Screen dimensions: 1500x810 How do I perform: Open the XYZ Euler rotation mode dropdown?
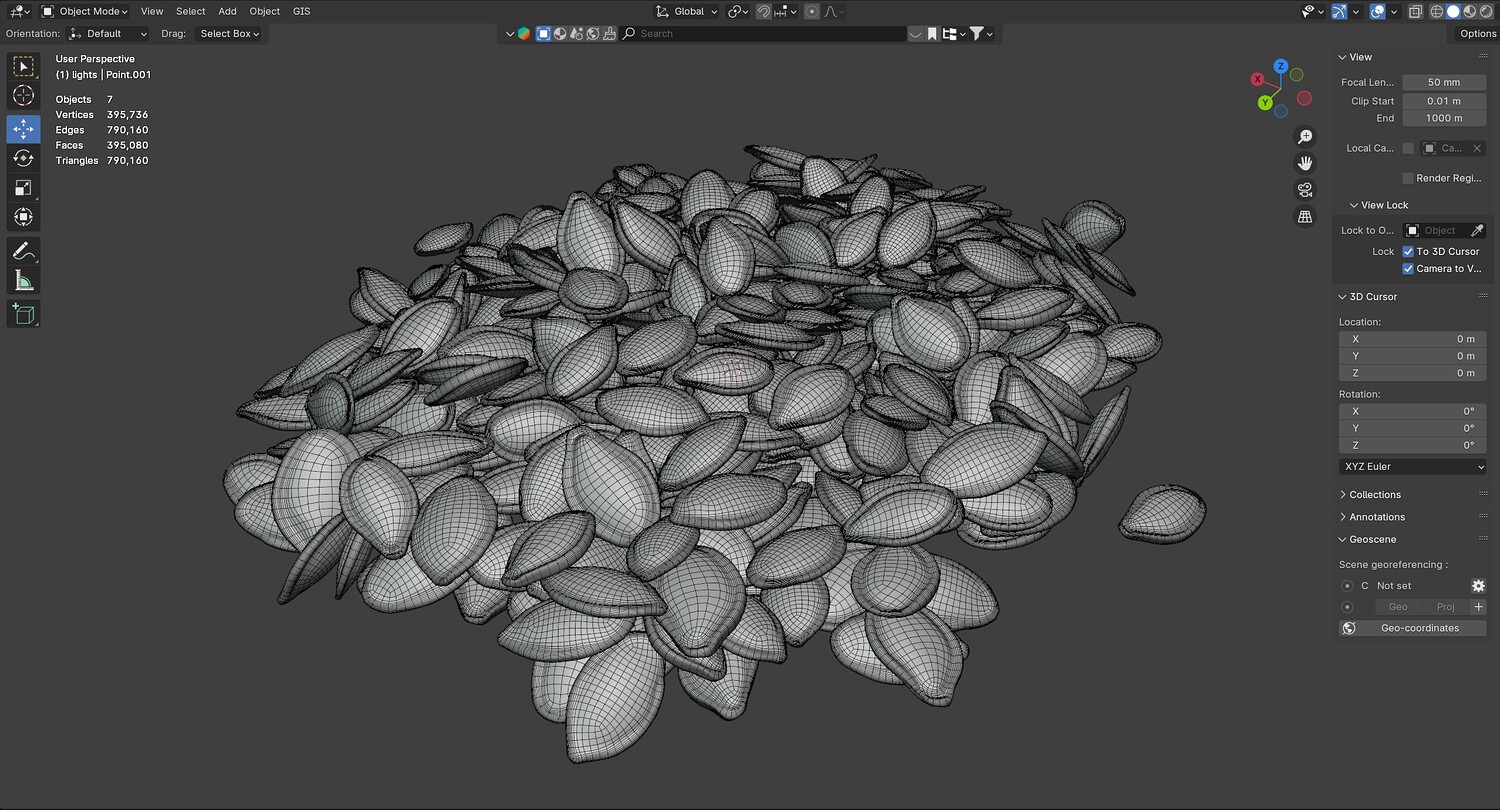(x=1412, y=467)
